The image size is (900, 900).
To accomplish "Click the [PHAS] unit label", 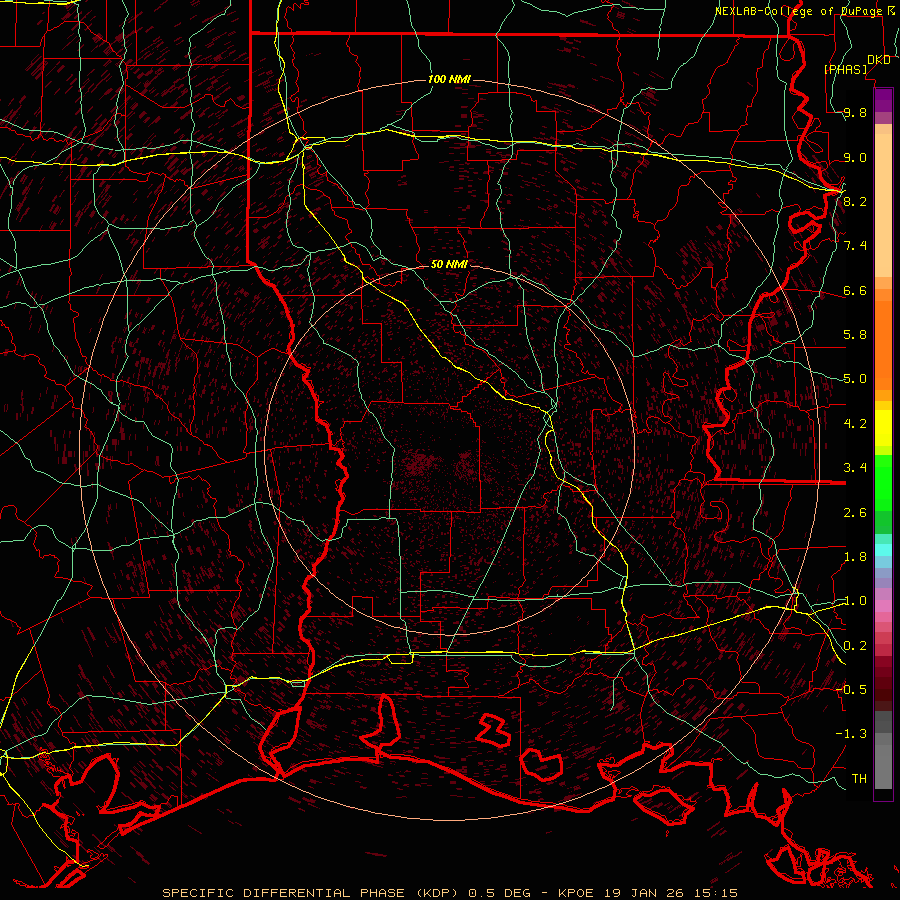I will 846,70.
